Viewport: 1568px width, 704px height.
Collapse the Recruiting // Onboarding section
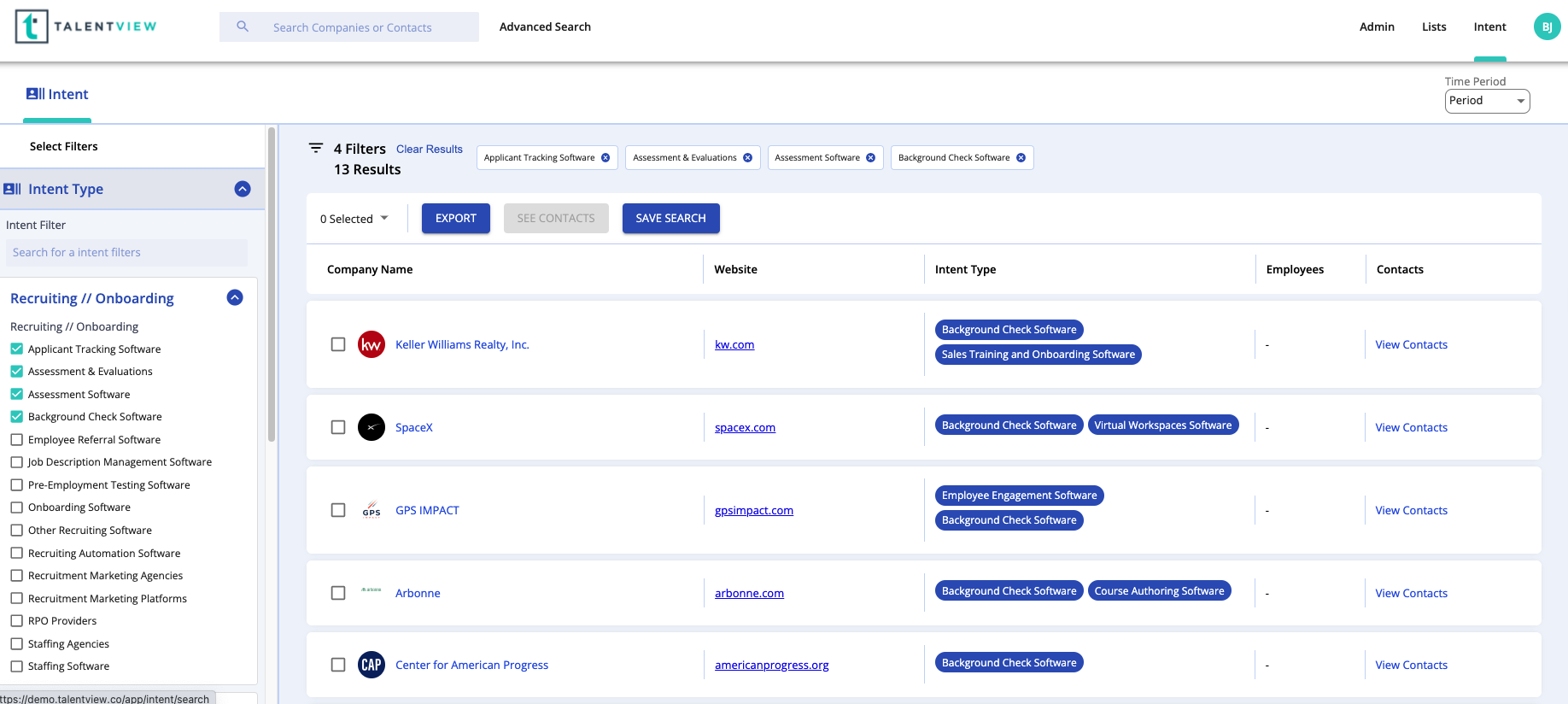(235, 297)
